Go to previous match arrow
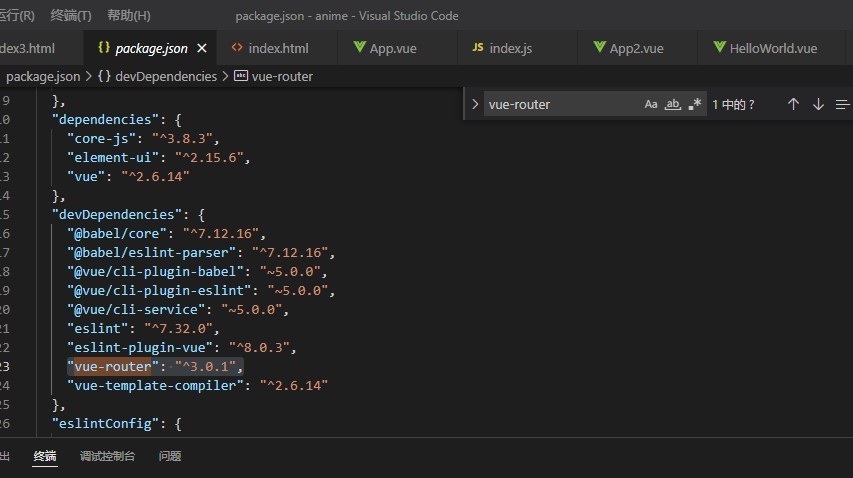 click(793, 104)
